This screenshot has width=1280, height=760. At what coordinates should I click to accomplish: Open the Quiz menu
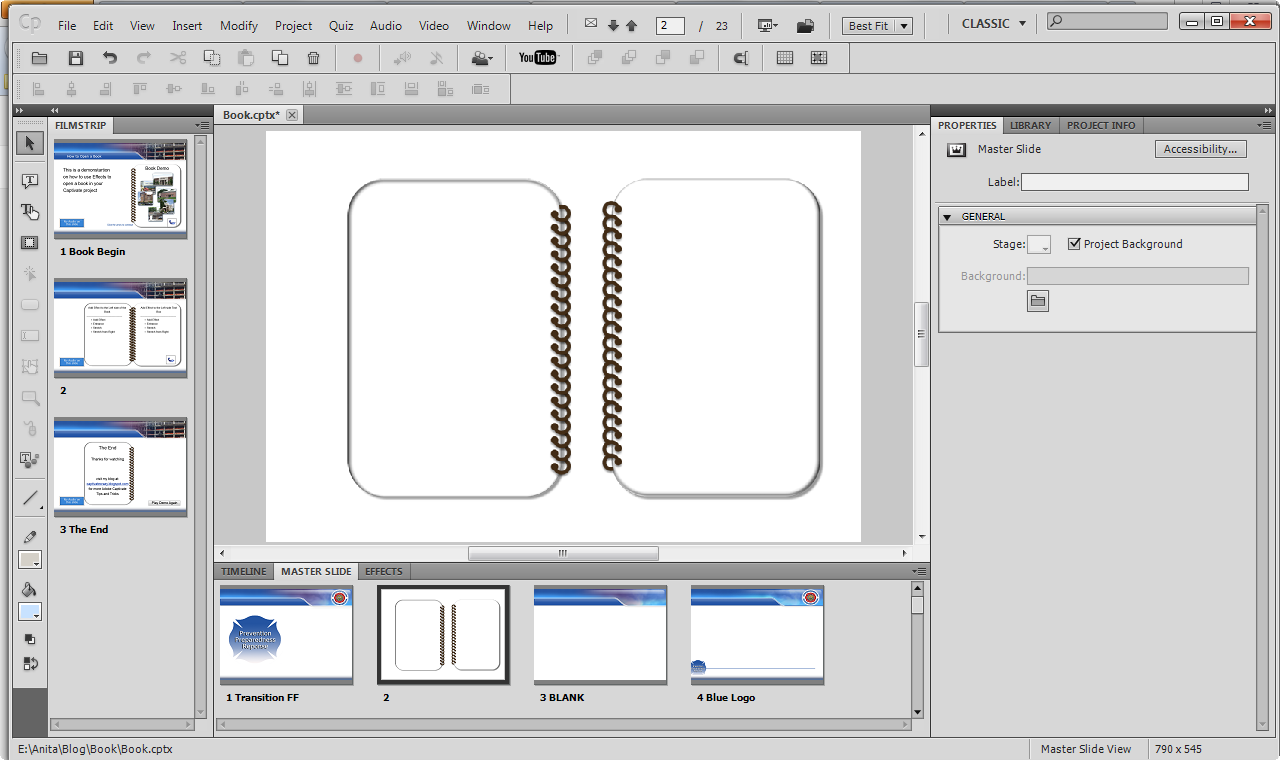(341, 26)
